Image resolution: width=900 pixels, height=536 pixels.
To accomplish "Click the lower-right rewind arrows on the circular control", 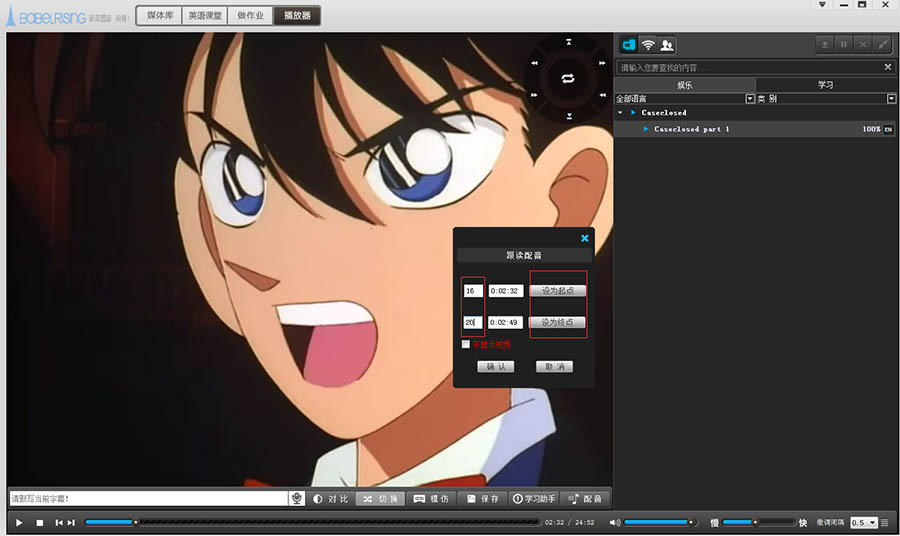I will pos(602,95).
